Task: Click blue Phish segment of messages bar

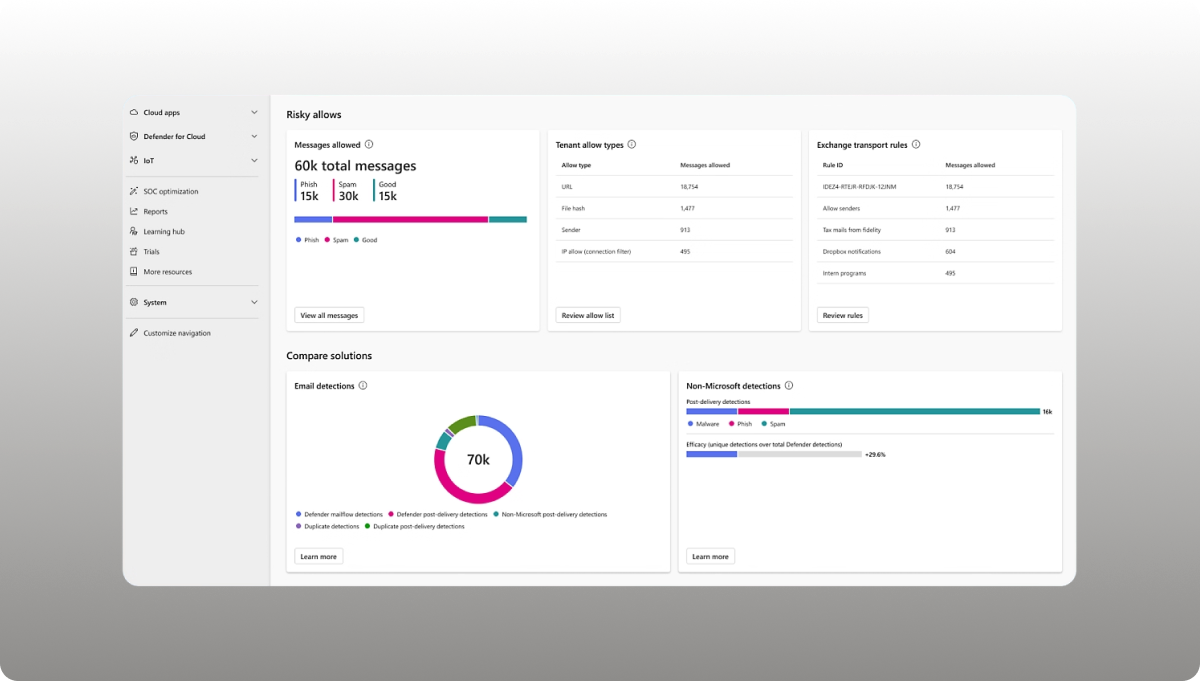Action: (313, 219)
